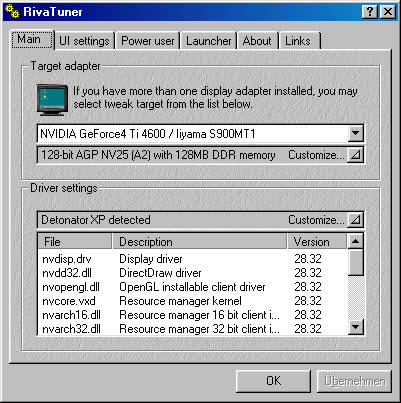The width and height of the screenshot is (401, 403).
Task: Click Resource manager 32 bit client description
Action: [x=199, y=329]
